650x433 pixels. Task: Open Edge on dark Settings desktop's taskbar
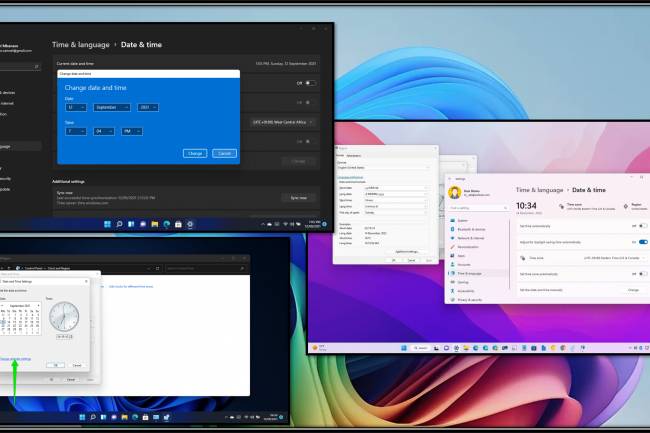(167, 224)
